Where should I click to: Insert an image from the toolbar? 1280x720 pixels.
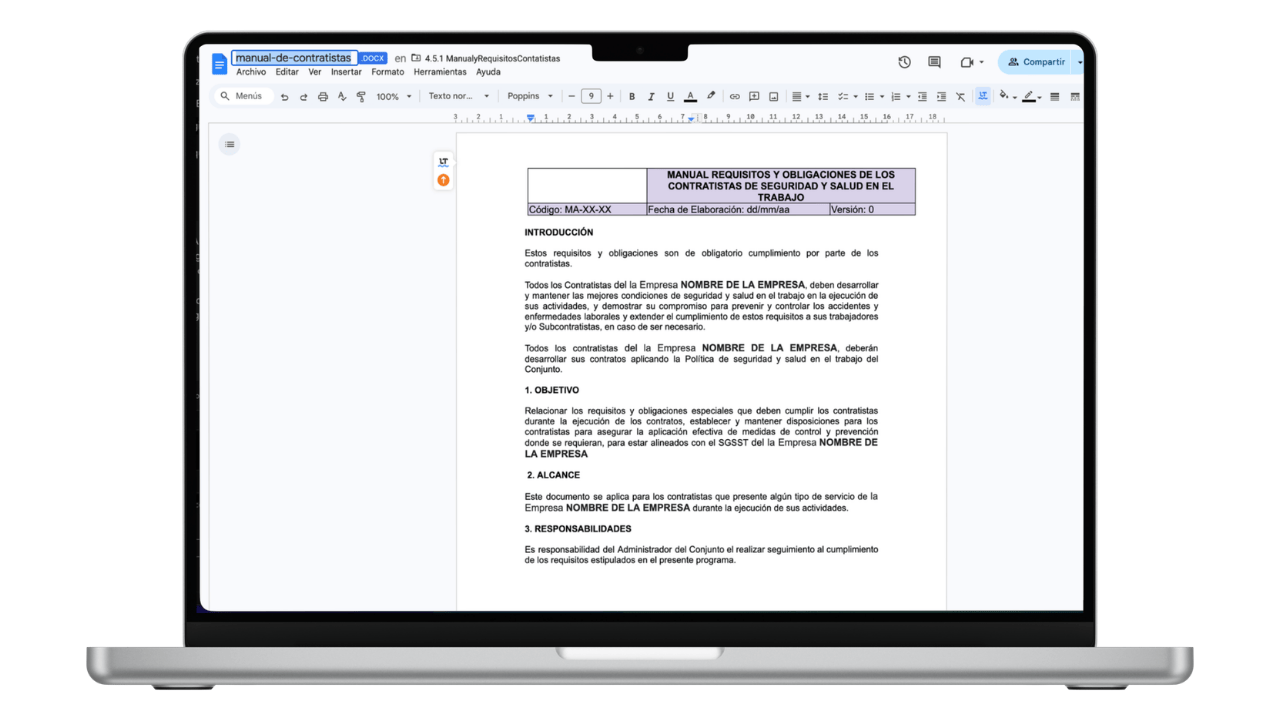click(775, 96)
